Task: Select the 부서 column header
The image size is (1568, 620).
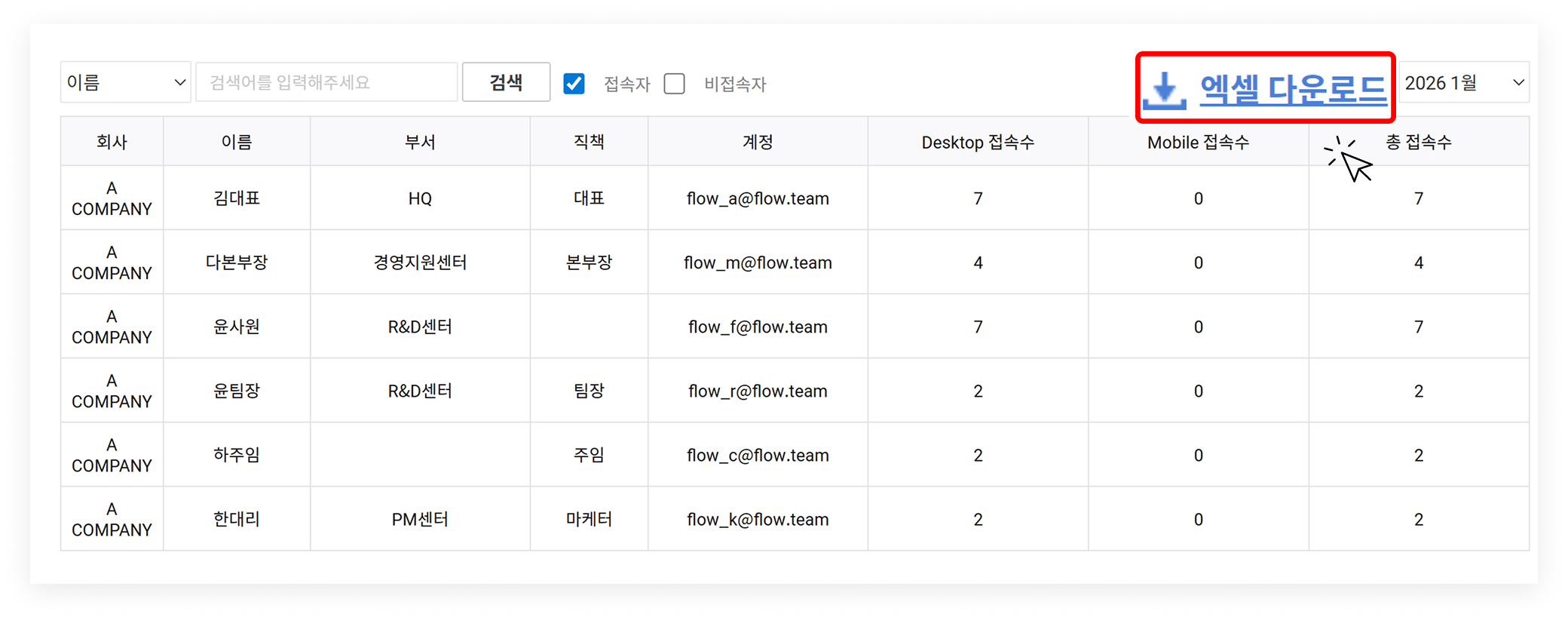Action: 420,142
